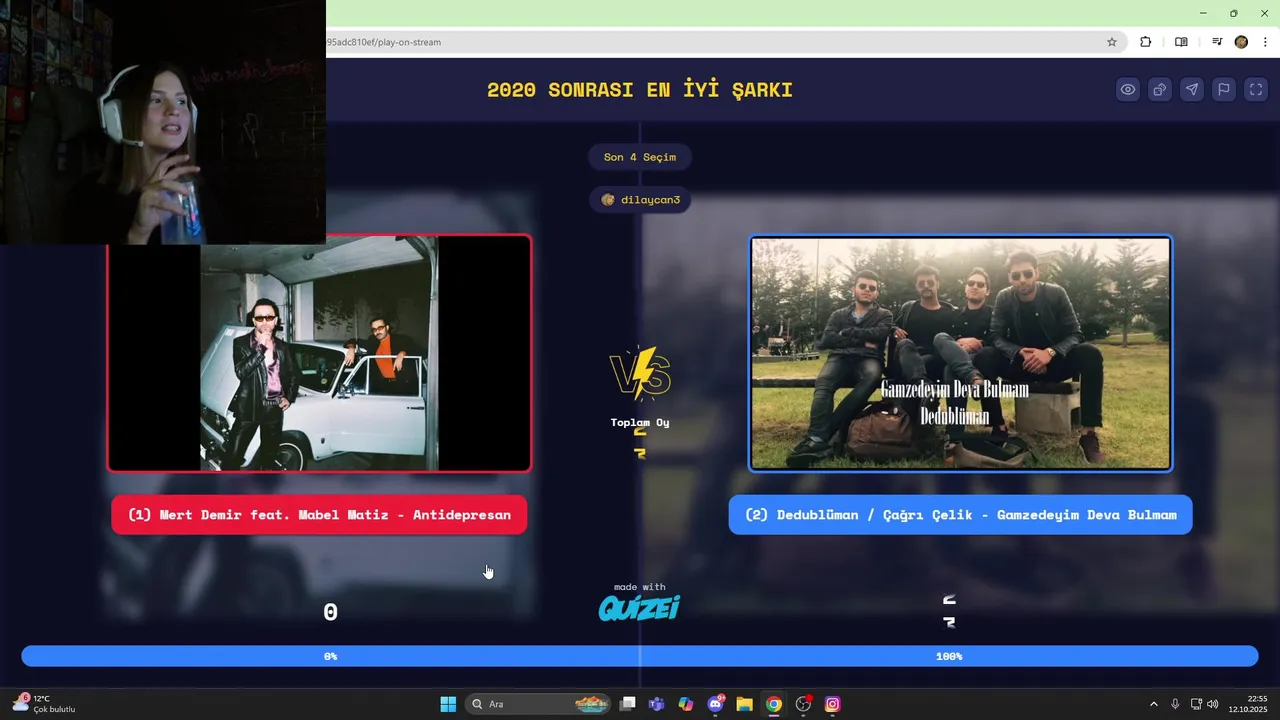This screenshot has height=720, width=1280.
Task: Open the reading mode book icon in Chrome
Action: coord(1181,42)
